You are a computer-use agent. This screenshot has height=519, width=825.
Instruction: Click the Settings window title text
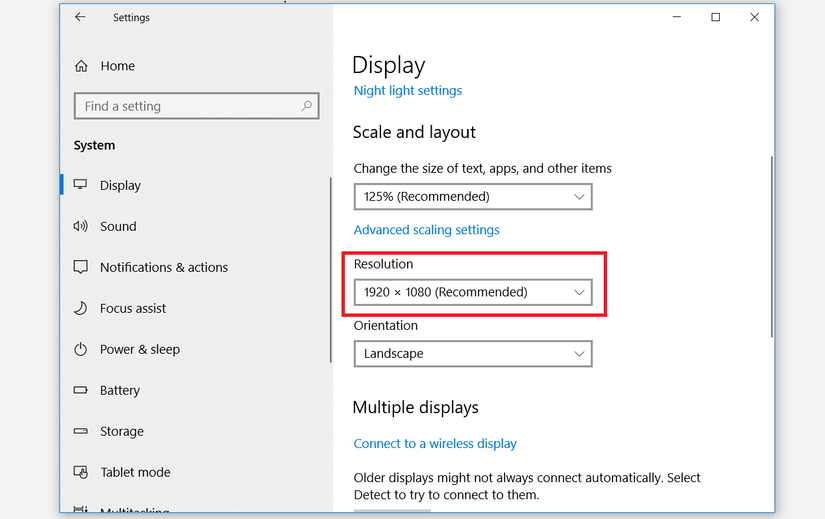(x=132, y=17)
